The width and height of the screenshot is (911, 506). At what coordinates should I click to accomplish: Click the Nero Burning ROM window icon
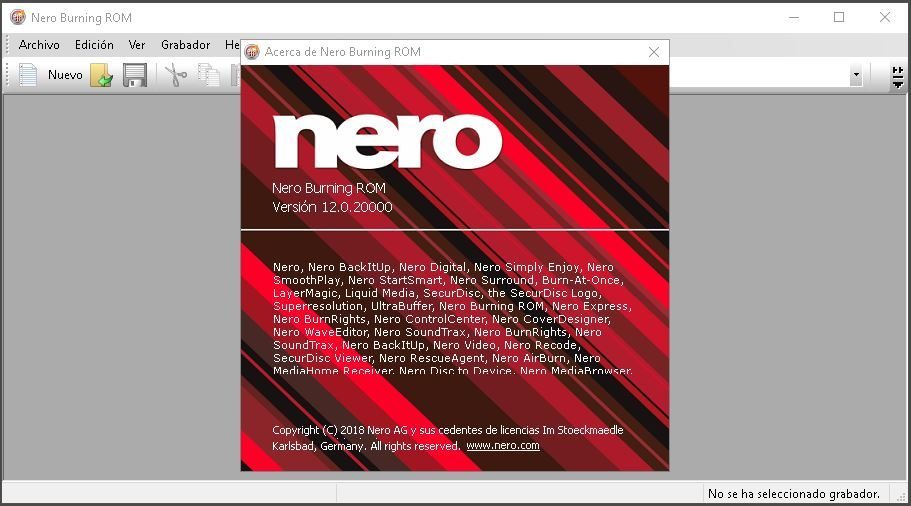[x=18, y=17]
